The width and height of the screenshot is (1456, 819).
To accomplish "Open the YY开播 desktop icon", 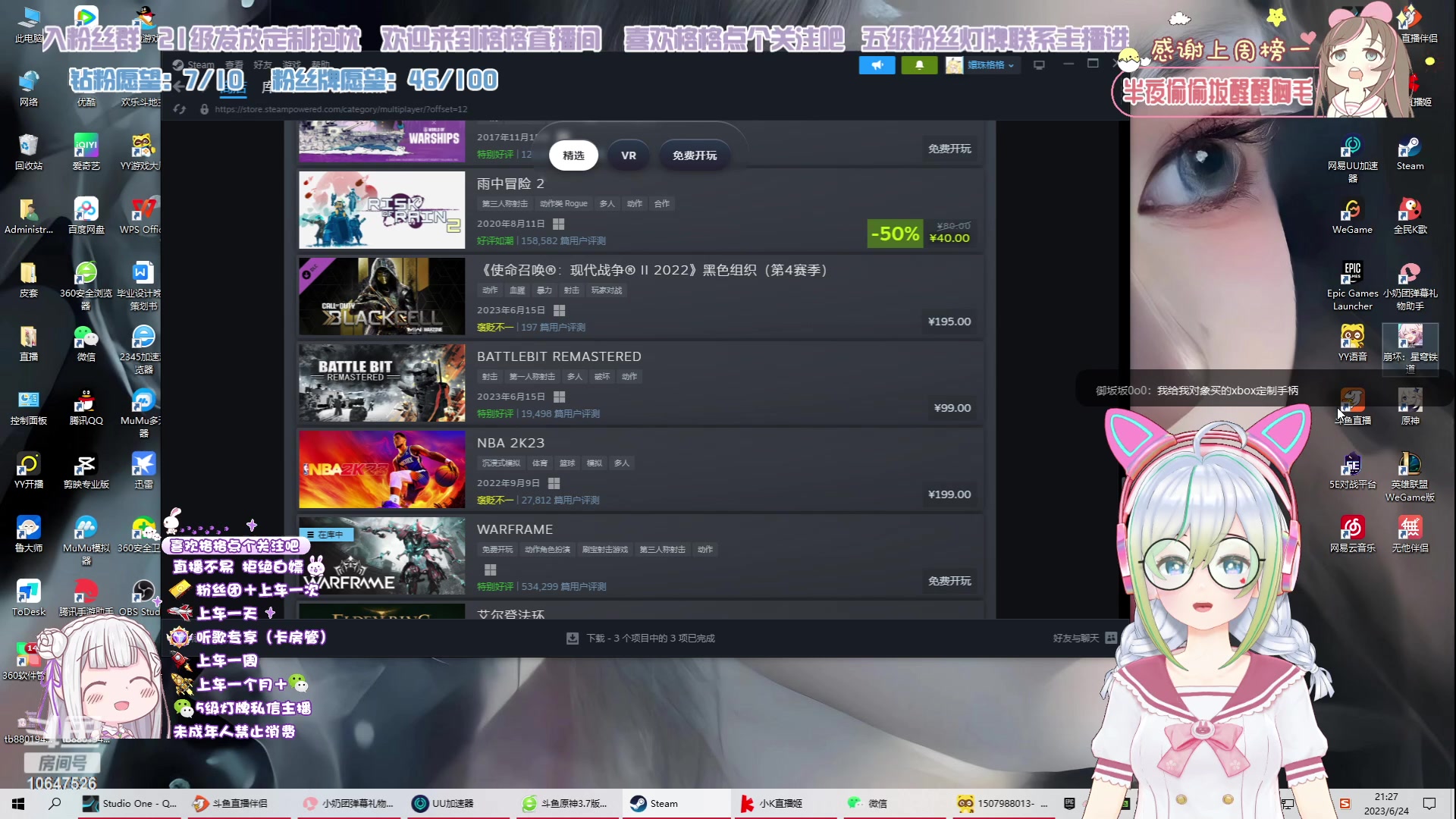I will click(28, 471).
